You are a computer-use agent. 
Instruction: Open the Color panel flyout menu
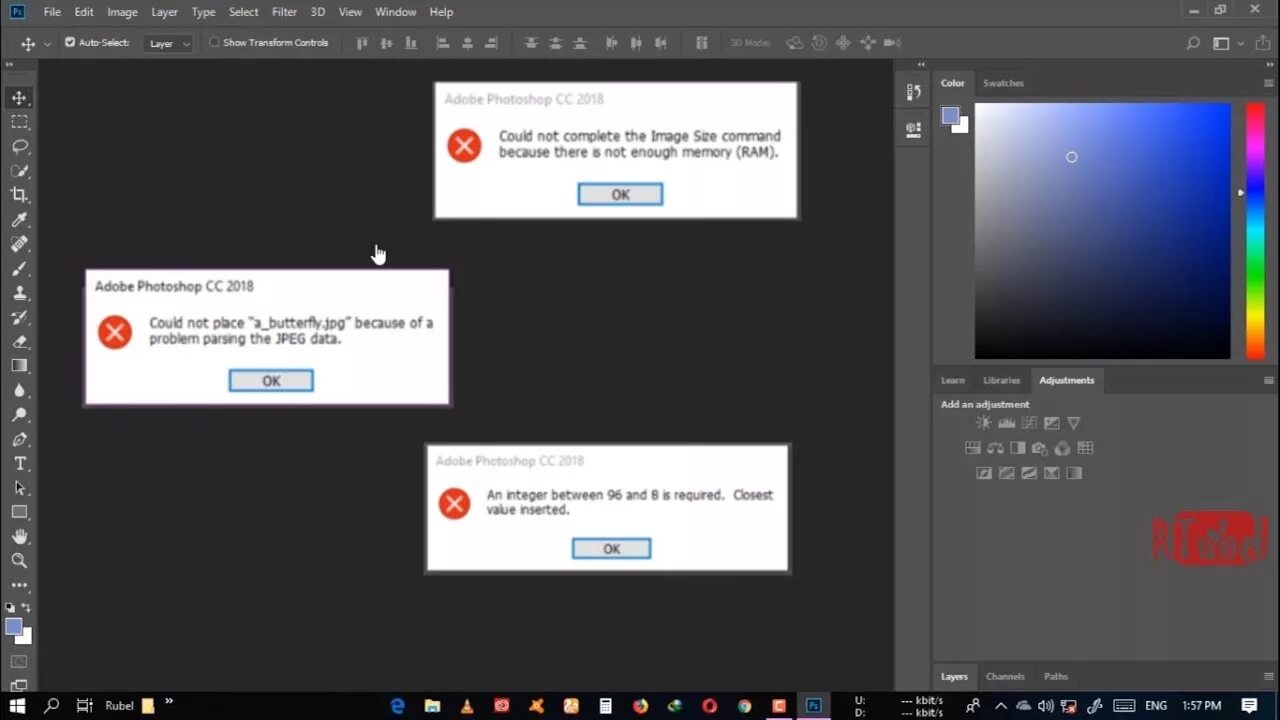click(x=1268, y=83)
